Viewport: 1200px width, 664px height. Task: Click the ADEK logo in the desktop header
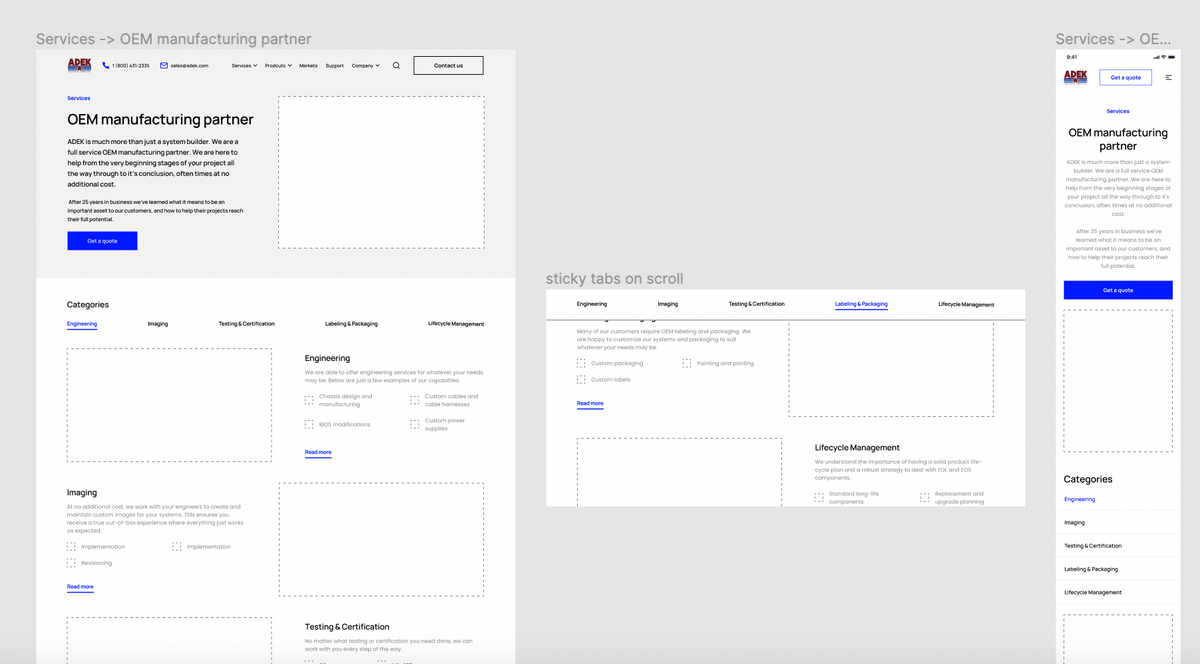pyautogui.click(x=79, y=65)
